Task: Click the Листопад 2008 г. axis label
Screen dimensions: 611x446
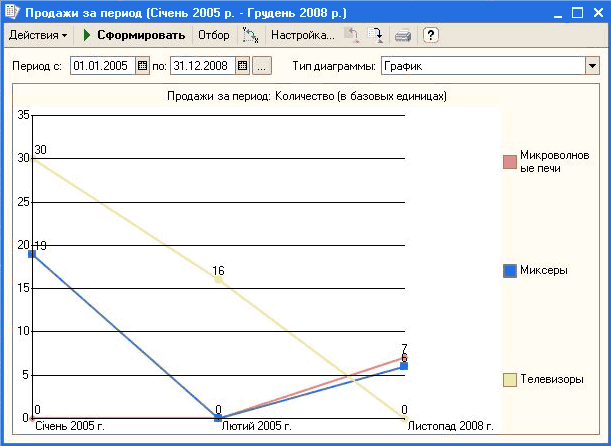Action: point(450,426)
